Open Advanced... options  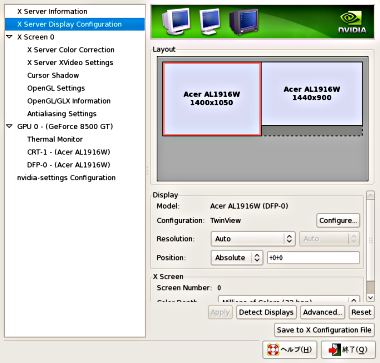(322, 312)
